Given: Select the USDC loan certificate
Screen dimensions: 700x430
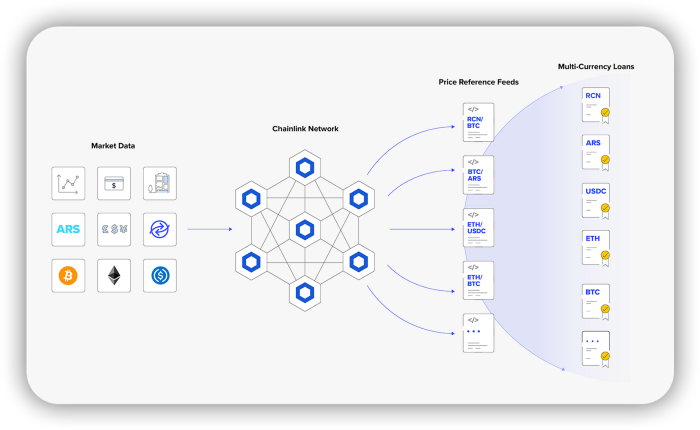Looking at the screenshot, I should click(x=596, y=201).
